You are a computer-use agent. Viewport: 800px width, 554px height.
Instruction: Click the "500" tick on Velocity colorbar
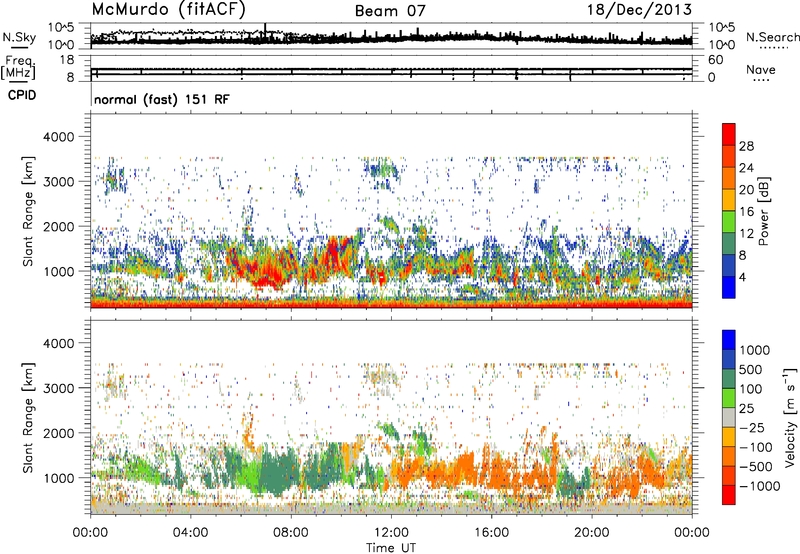click(750, 370)
